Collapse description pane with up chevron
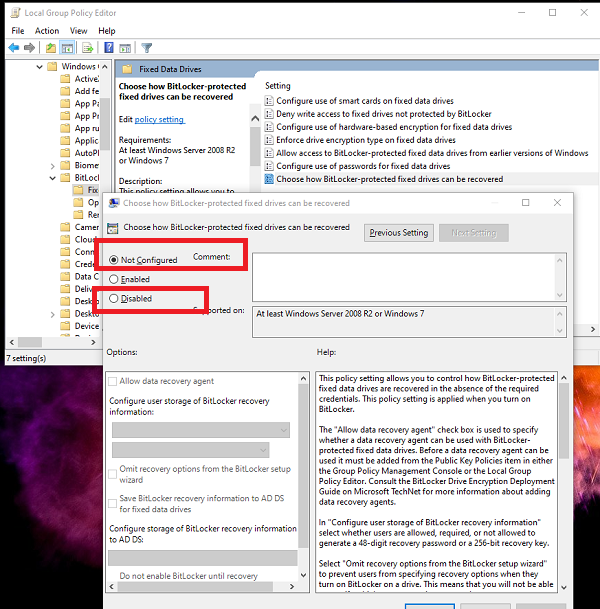The image size is (600, 609). pos(255,118)
